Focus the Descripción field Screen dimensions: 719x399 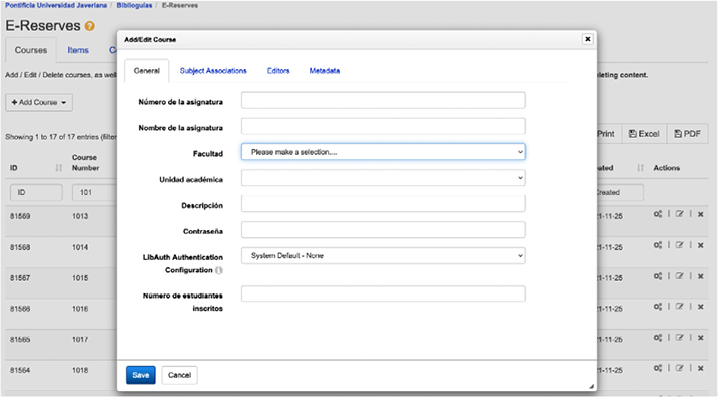(x=383, y=204)
